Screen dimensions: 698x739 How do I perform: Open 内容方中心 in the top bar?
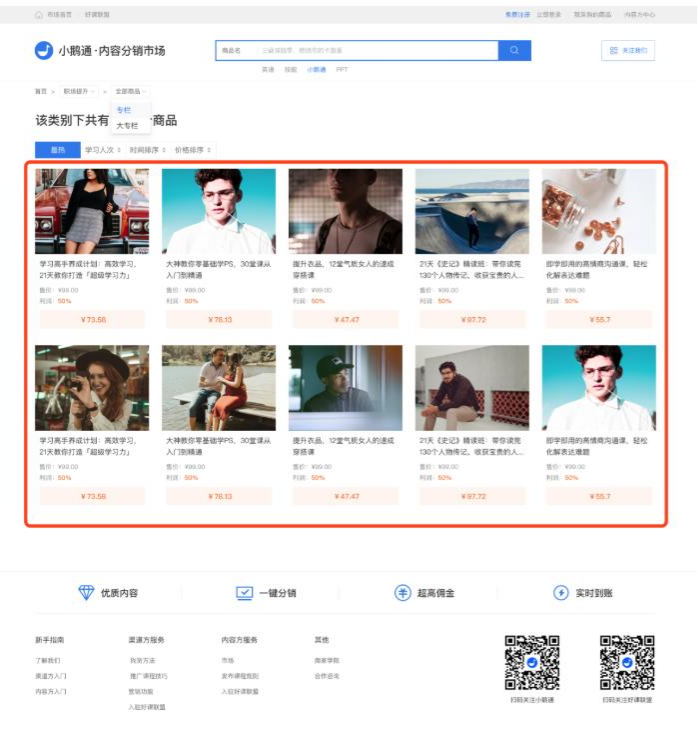pyautogui.click(x=640, y=15)
